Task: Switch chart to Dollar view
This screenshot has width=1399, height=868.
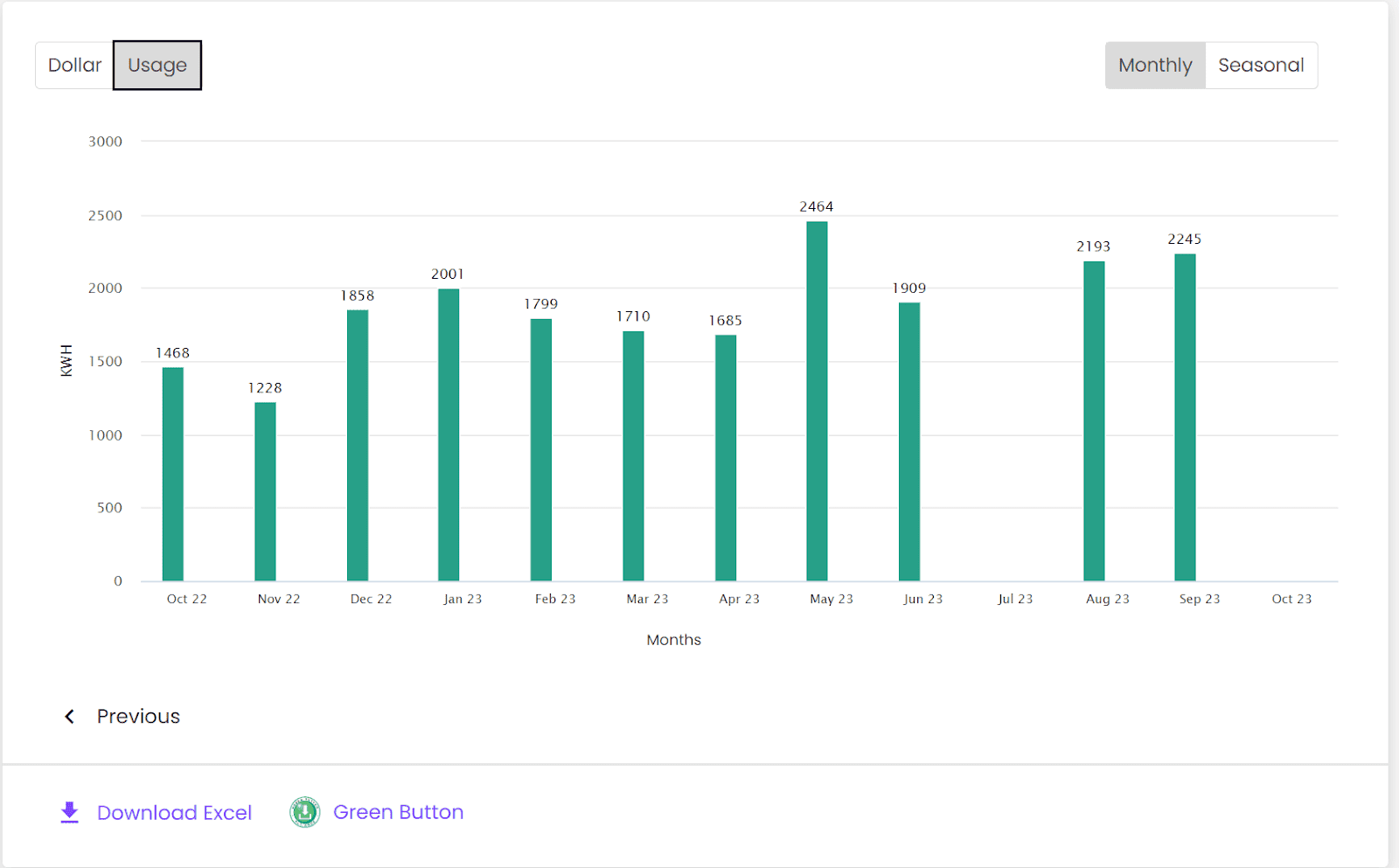Action: tap(74, 66)
